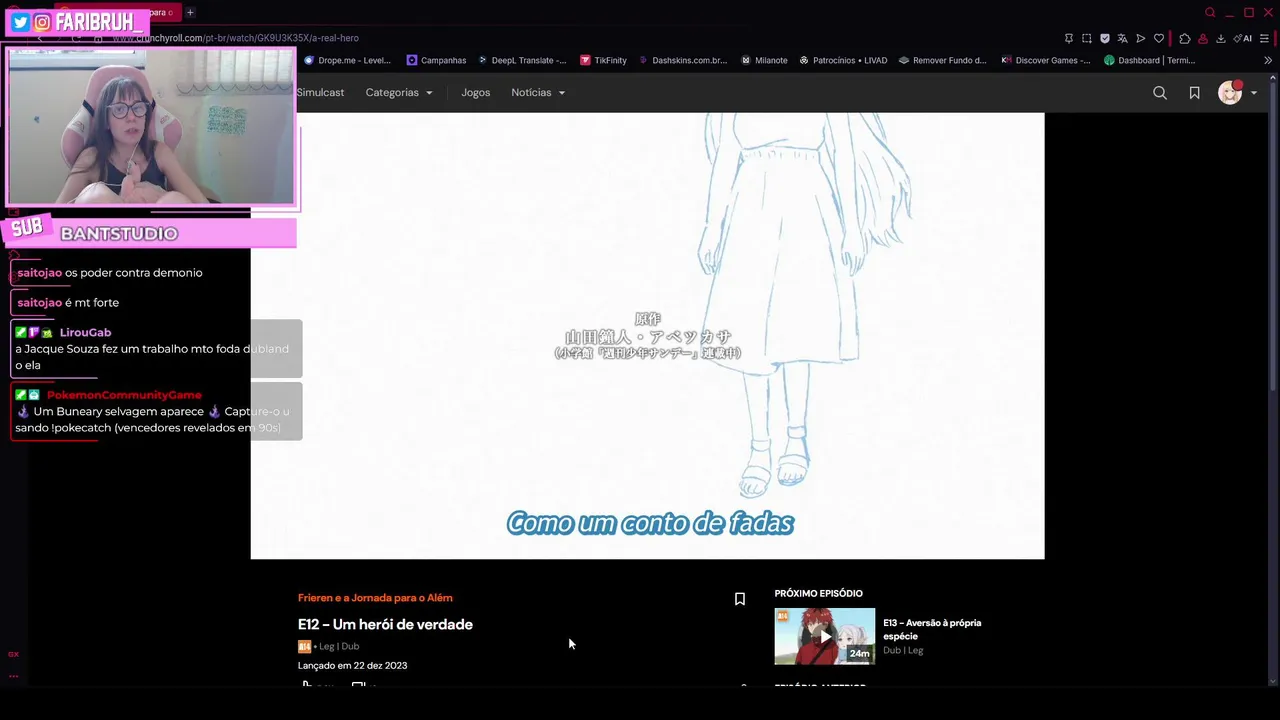Click the translate page icon

[x=1123, y=38]
